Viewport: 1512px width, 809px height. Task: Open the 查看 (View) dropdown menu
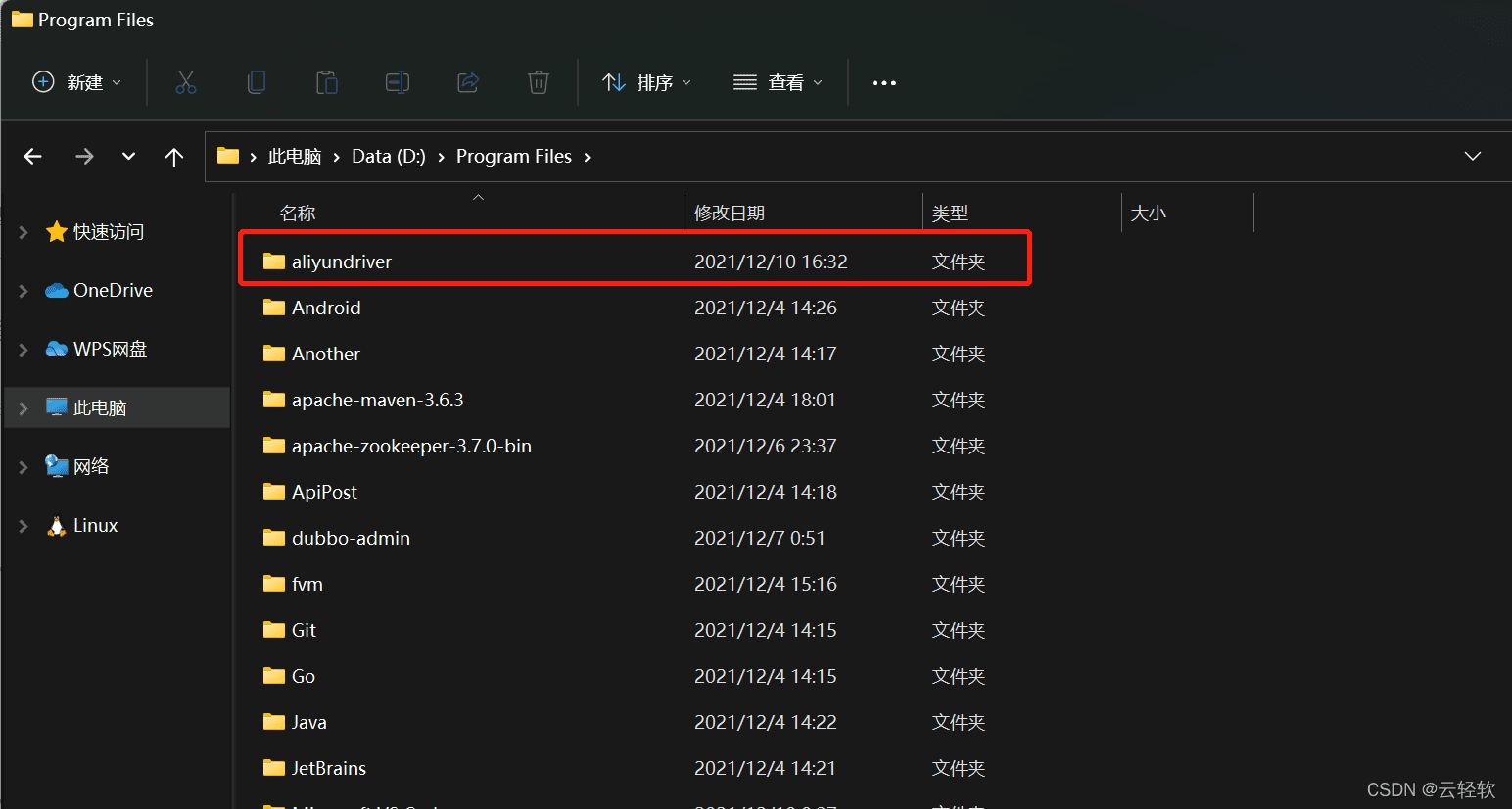pos(779,83)
